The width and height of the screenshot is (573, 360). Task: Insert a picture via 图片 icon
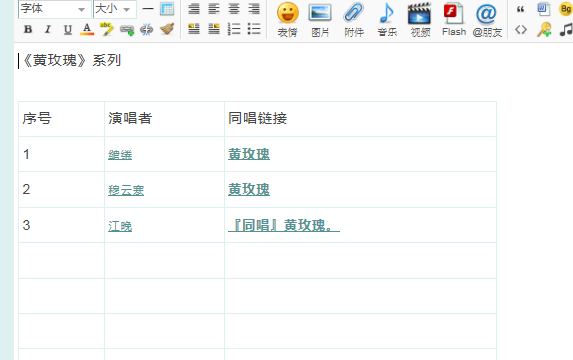pos(320,20)
